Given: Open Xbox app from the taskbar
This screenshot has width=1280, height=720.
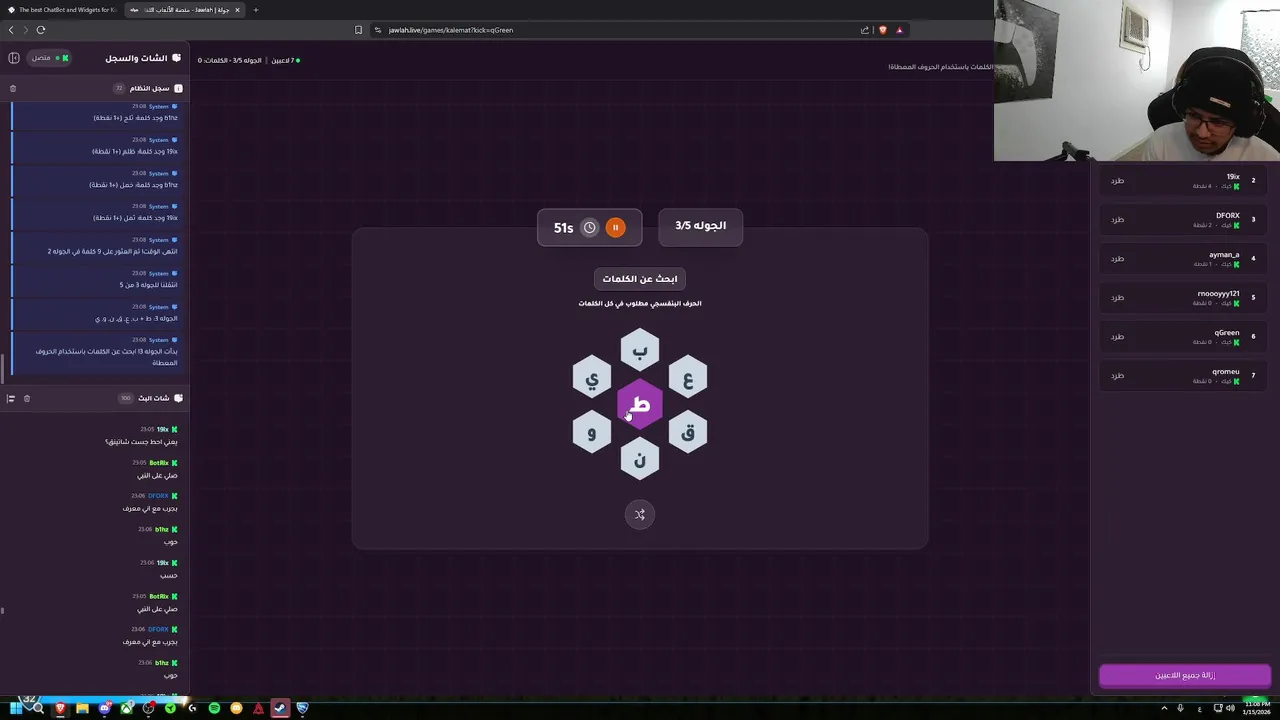Looking at the screenshot, I should (126, 709).
